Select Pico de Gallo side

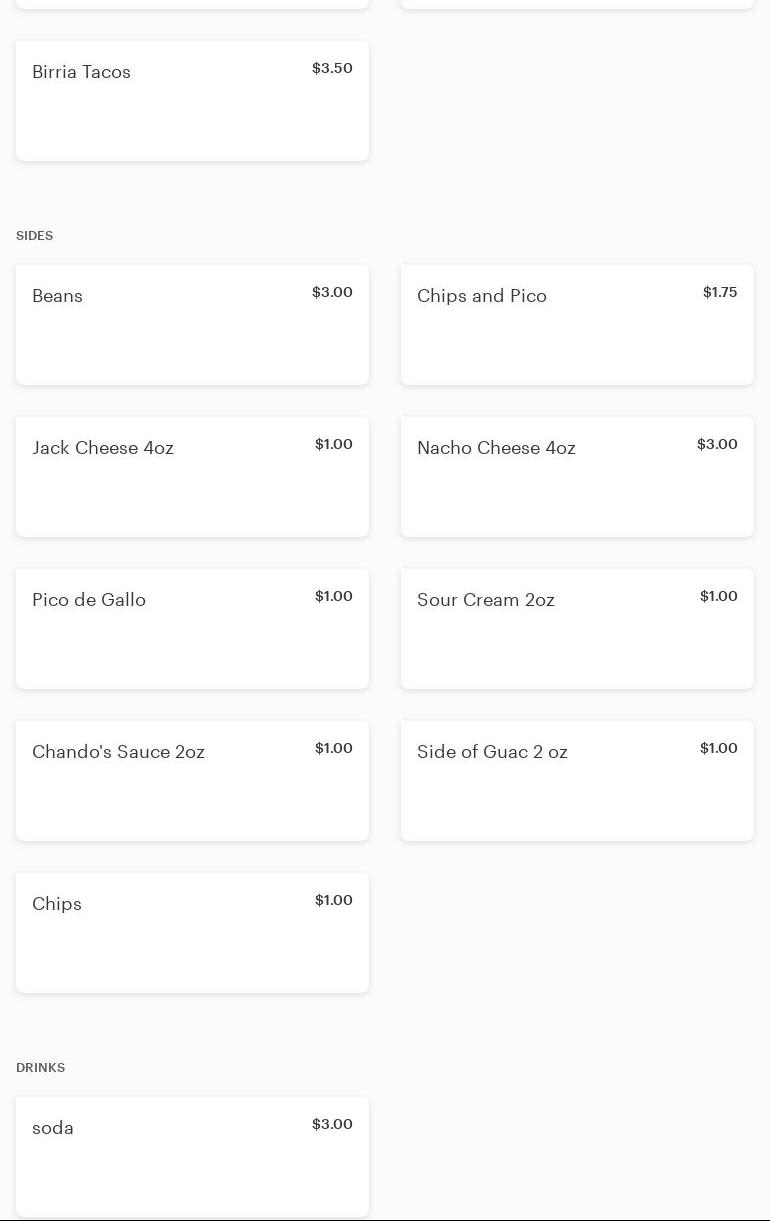(x=192, y=629)
